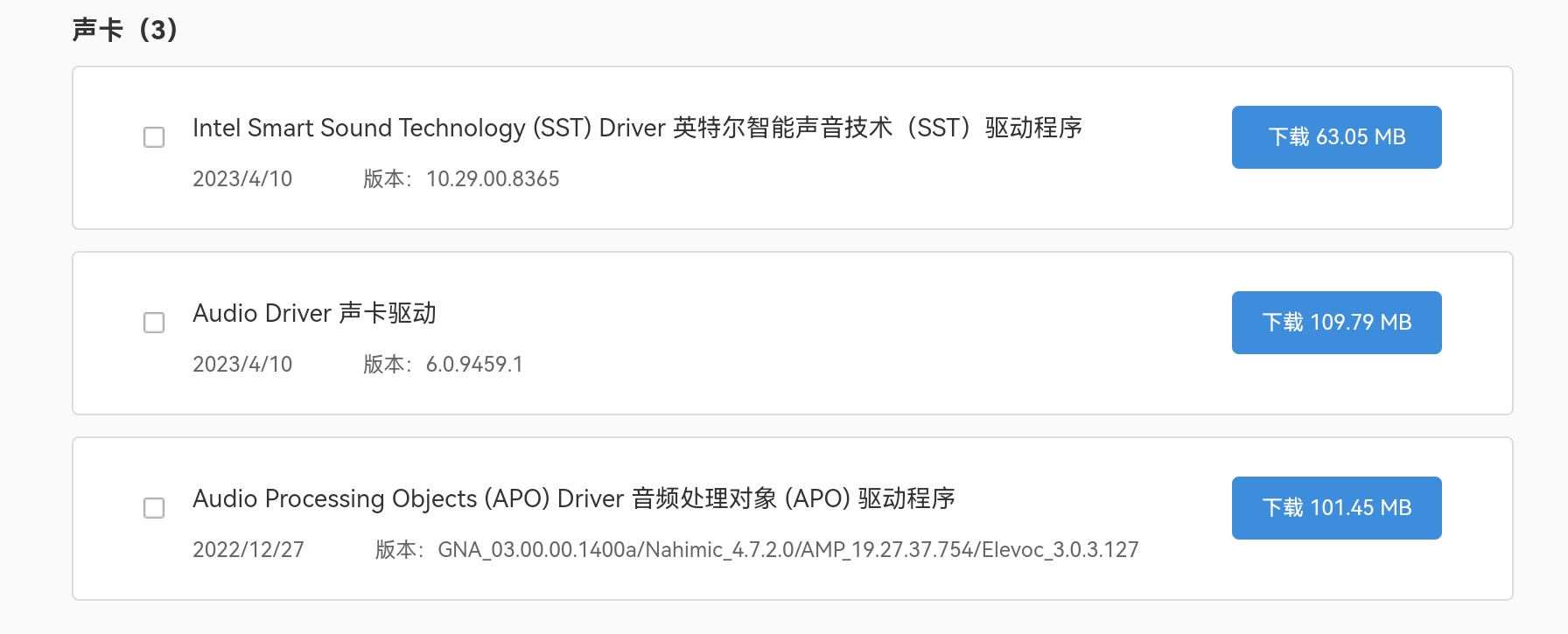
Task: Click the 版本 label in the APO driver card
Action: pos(395,550)
